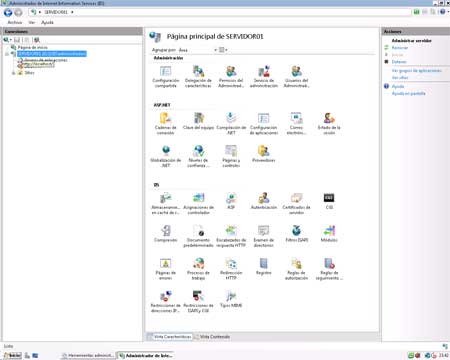This screenshot has width=450, height=360.
Task: Click Ayuda link in Acciones
Action: [x=398, y=86]
